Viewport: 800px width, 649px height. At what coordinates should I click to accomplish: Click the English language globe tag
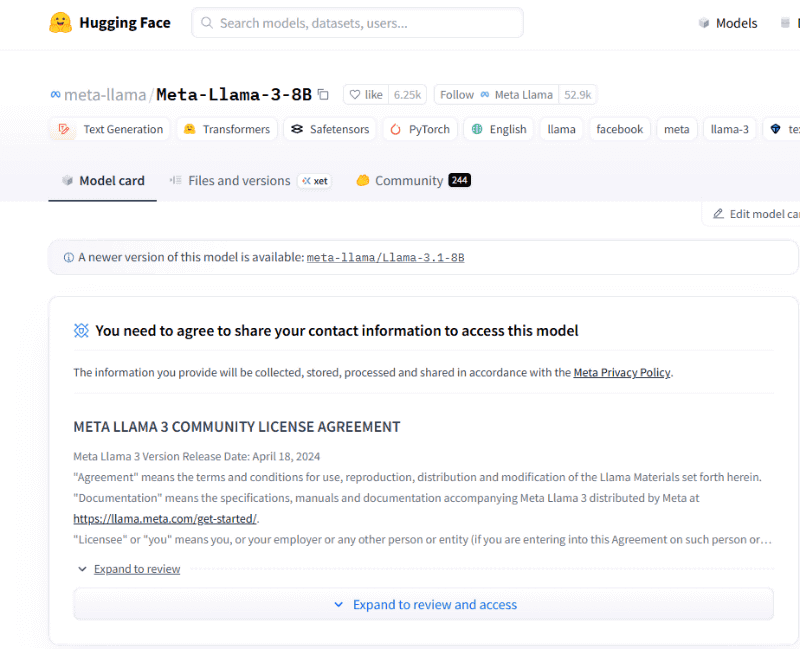click(498, 129)
